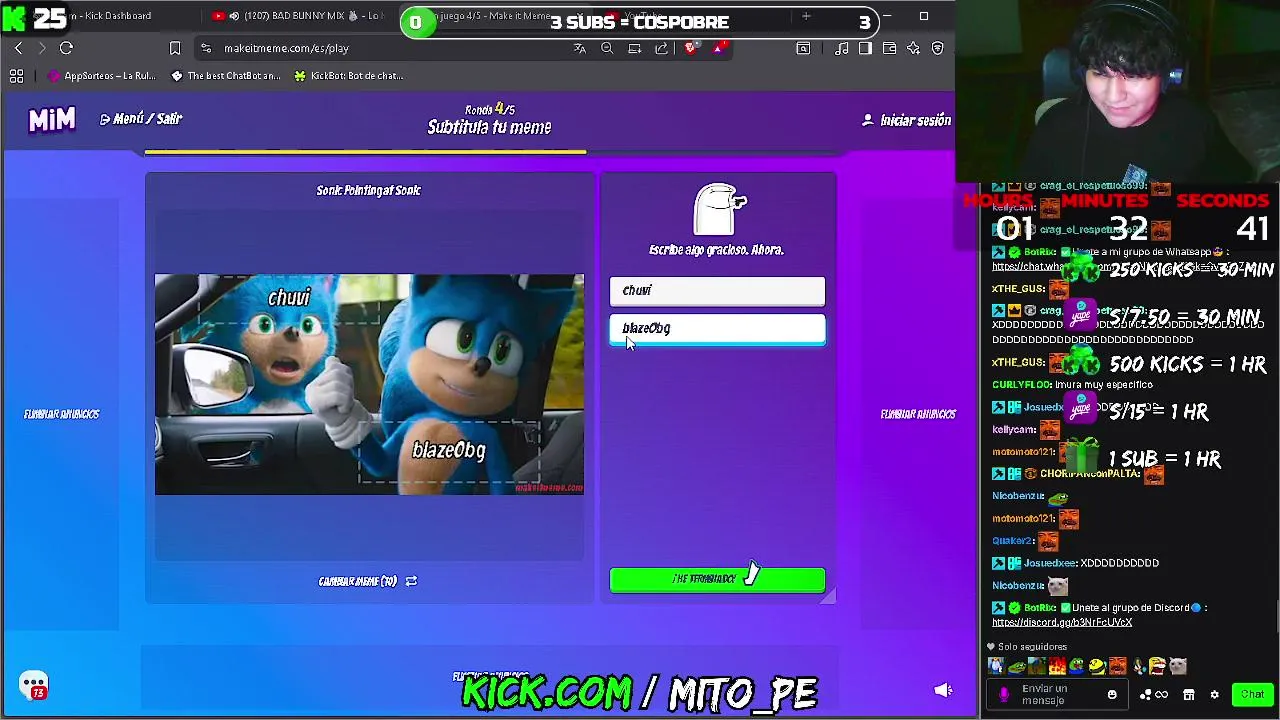Image resolution: width=1280 pixels, height=720 pixels.
Task: Focus the blaze0bg caption input field
Action: click(x=717, y=329)
